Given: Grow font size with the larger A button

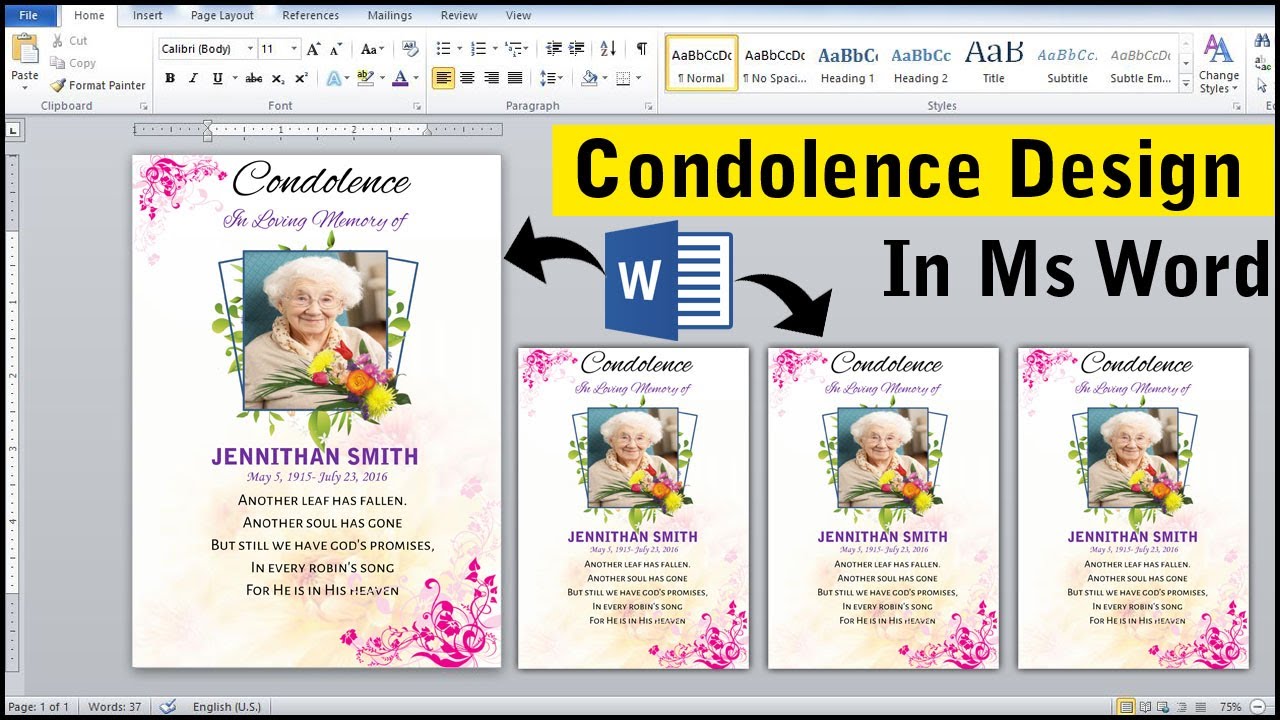Looking at the screenshot, I should (313, 49).
